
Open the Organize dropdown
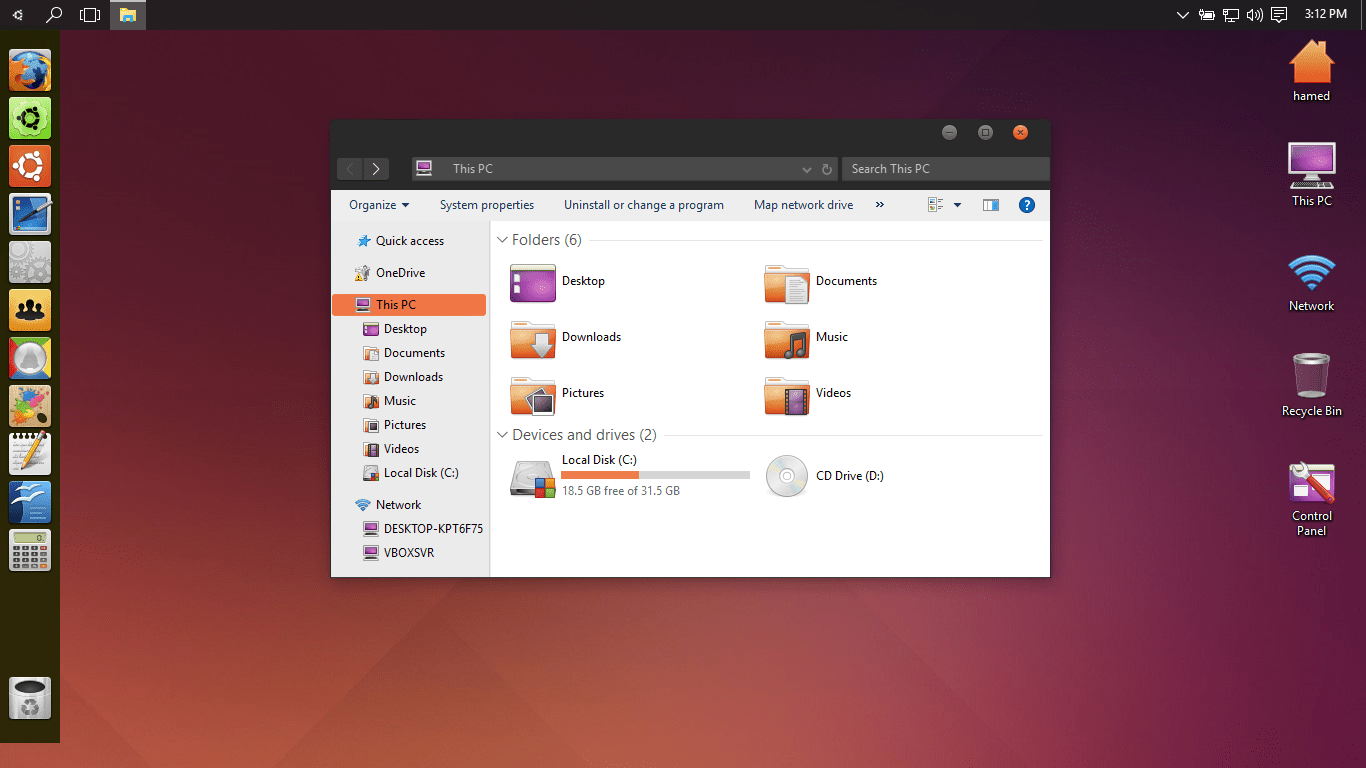[377, 204]
